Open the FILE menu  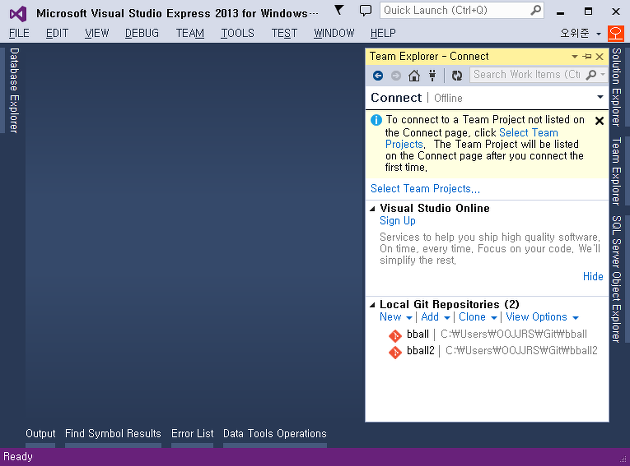click(19, 33)
